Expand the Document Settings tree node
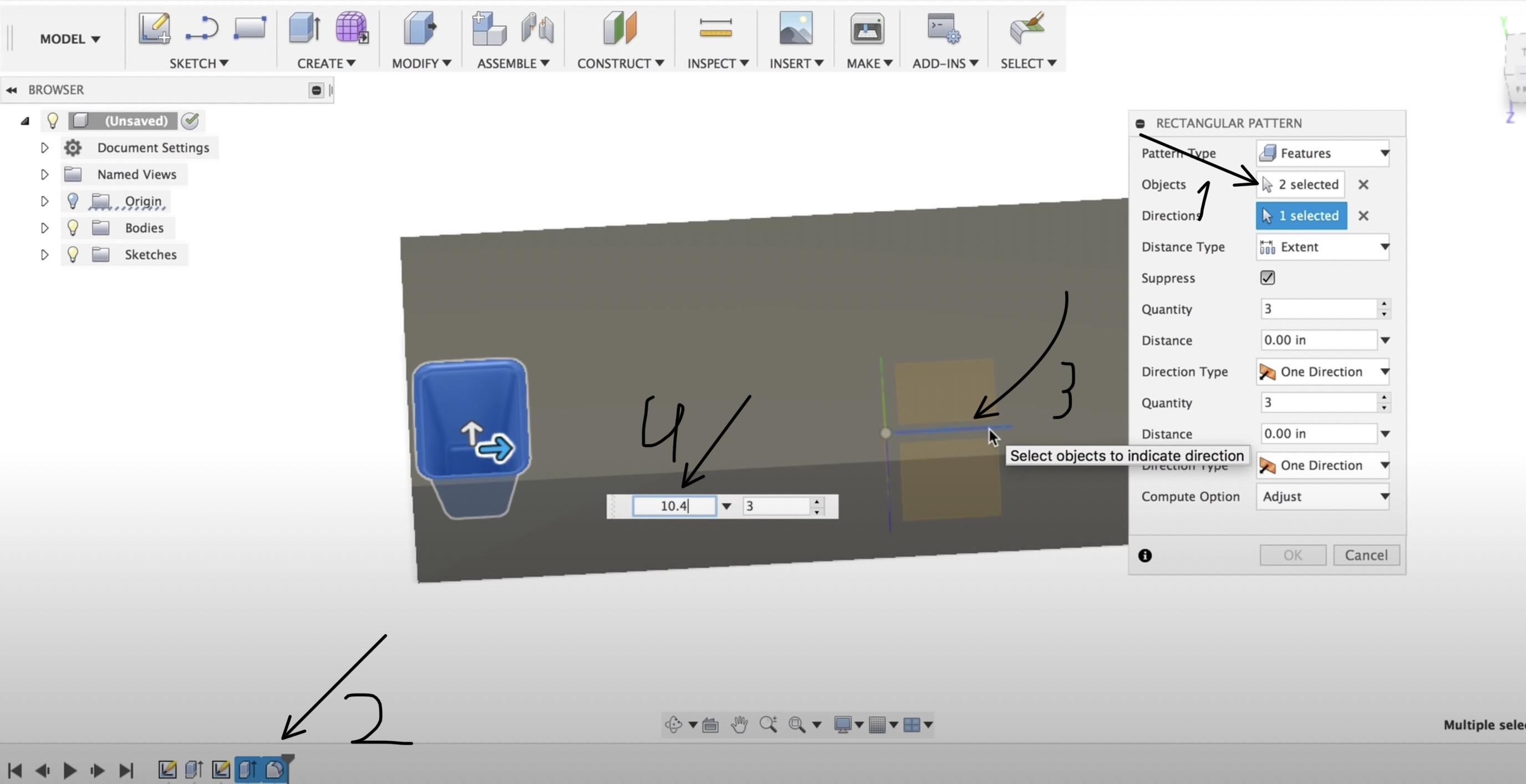Image resolution: width=1526 pixels, height=784 pixels. point(44,147)
